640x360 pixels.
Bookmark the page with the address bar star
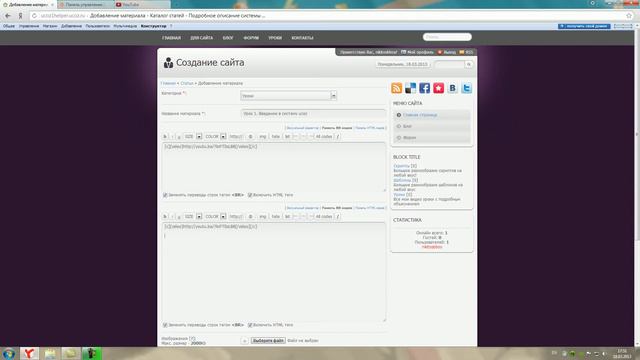pyautogui.click(x=629, y=16)
